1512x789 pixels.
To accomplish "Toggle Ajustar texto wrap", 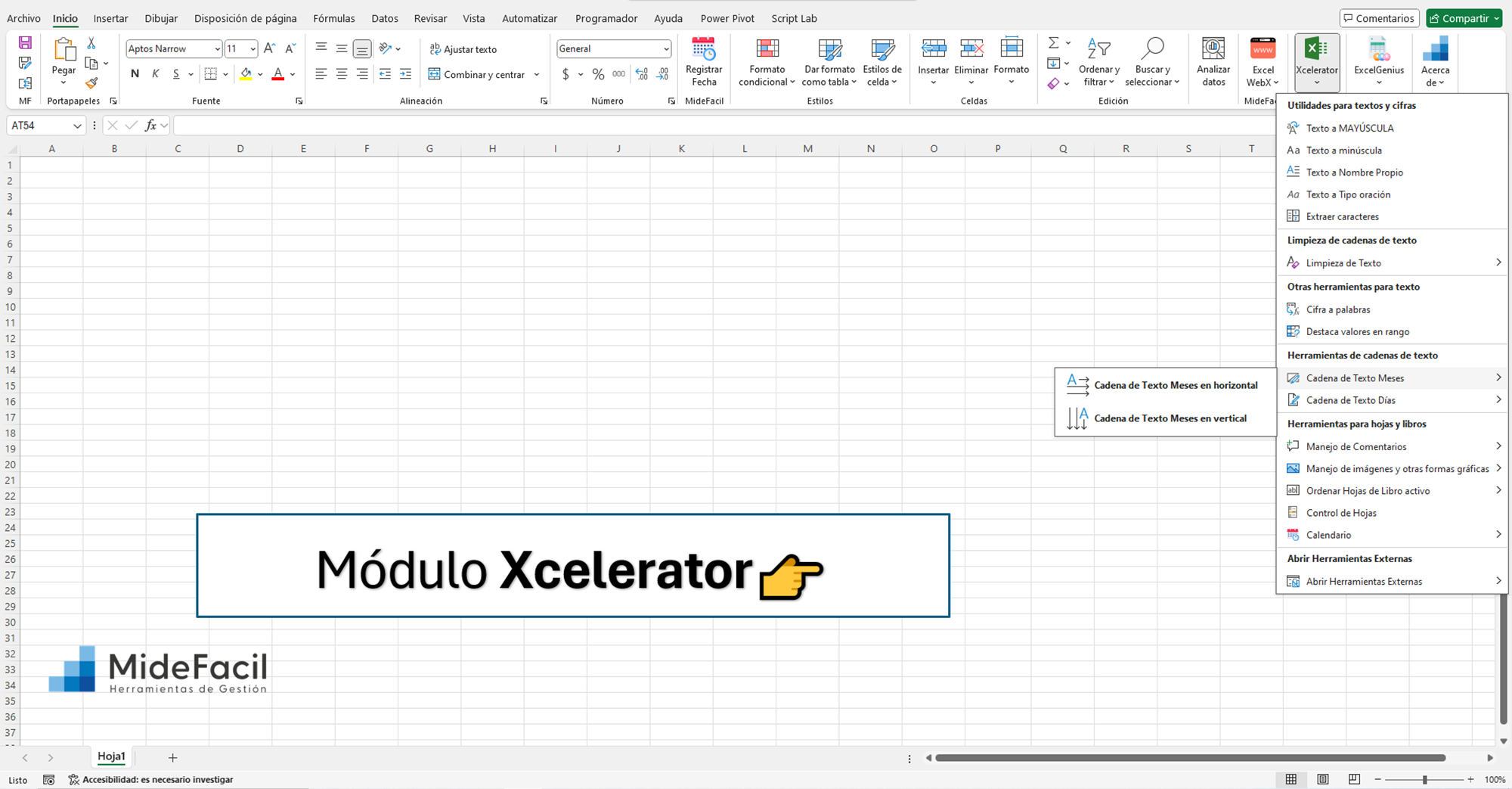I will click(x=463, y=49).
